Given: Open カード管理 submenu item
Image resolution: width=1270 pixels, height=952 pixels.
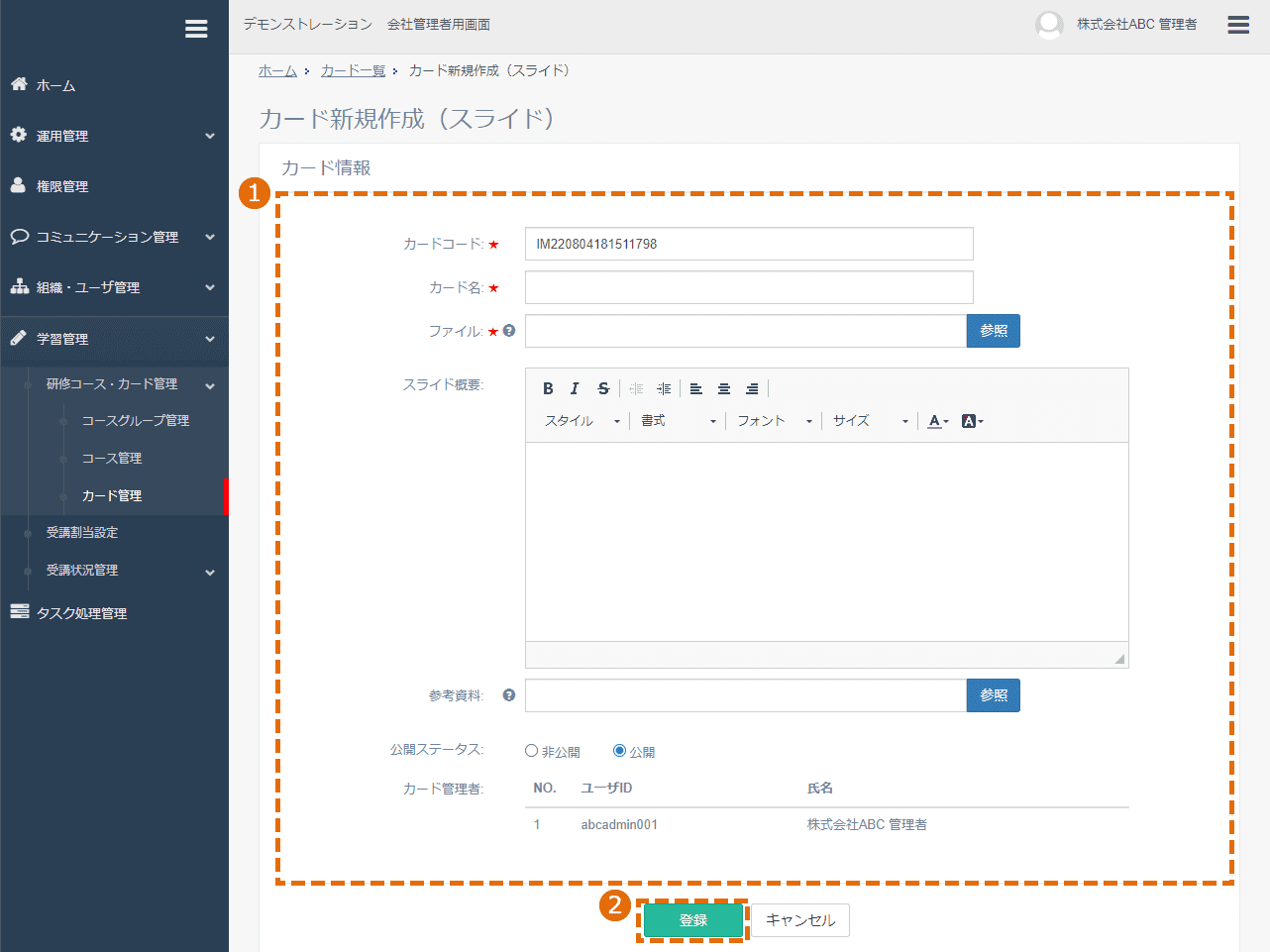Looking at the screenshot, I should point(112,495).
